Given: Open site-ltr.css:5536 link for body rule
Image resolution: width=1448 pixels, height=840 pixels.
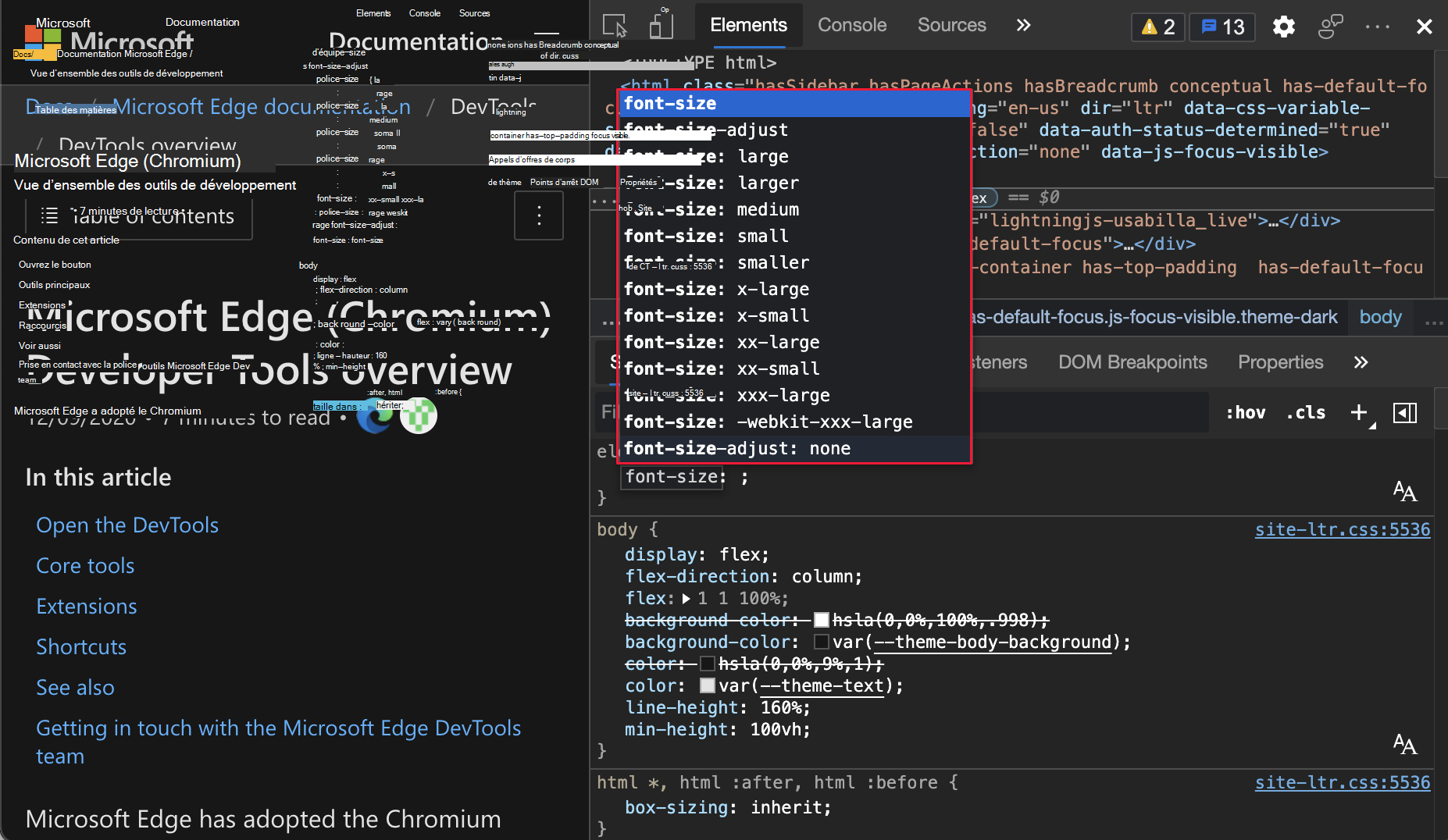Looking at the screenshot, I should [x=1343, y=529].
